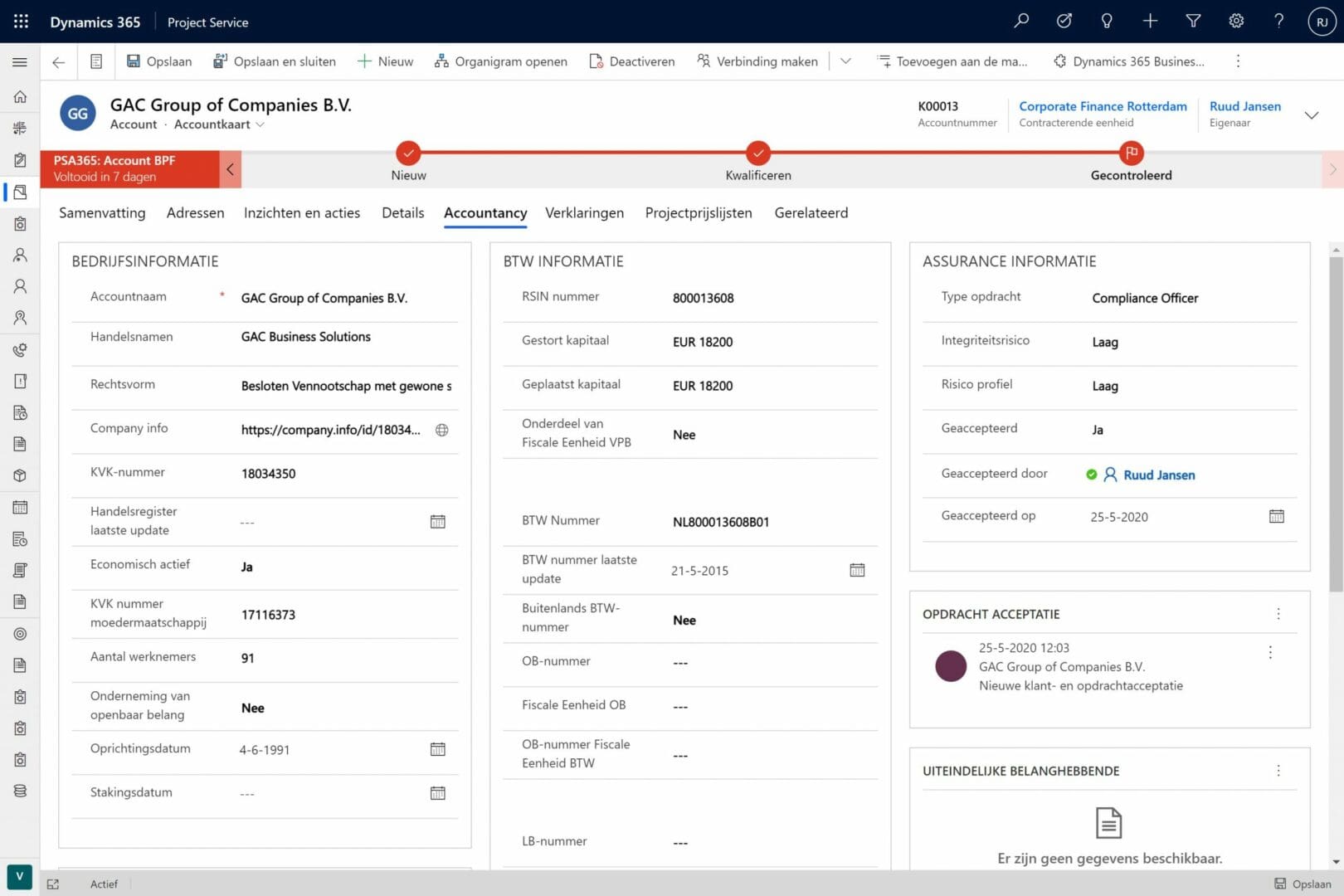Open the app launcher waffle icon
The image size is (1344, 896).
pos(21,22)
